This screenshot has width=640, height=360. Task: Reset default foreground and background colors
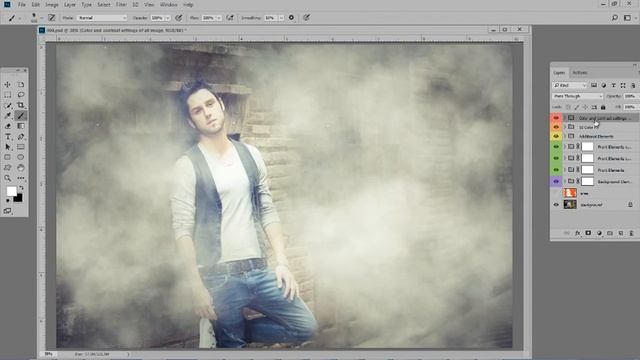(x=7, y=201)
